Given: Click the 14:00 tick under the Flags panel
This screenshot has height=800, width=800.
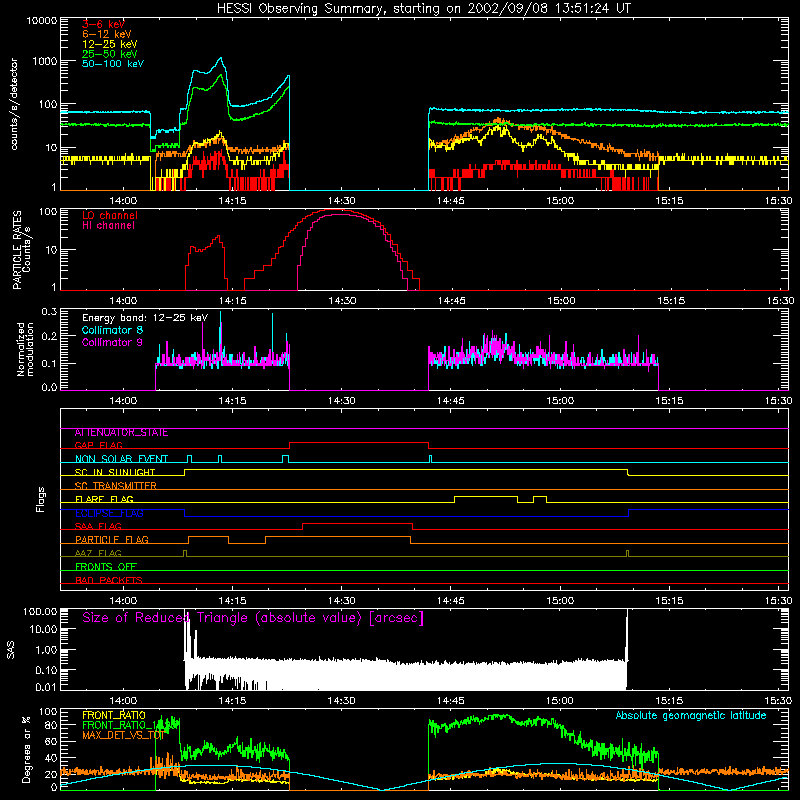Looking at the screenshot, I should (123, 601).
